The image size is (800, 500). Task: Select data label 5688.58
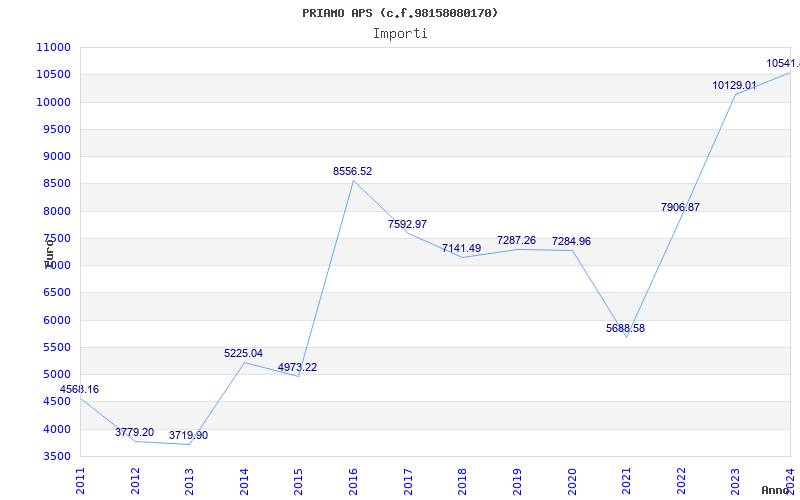coord(626,328)
